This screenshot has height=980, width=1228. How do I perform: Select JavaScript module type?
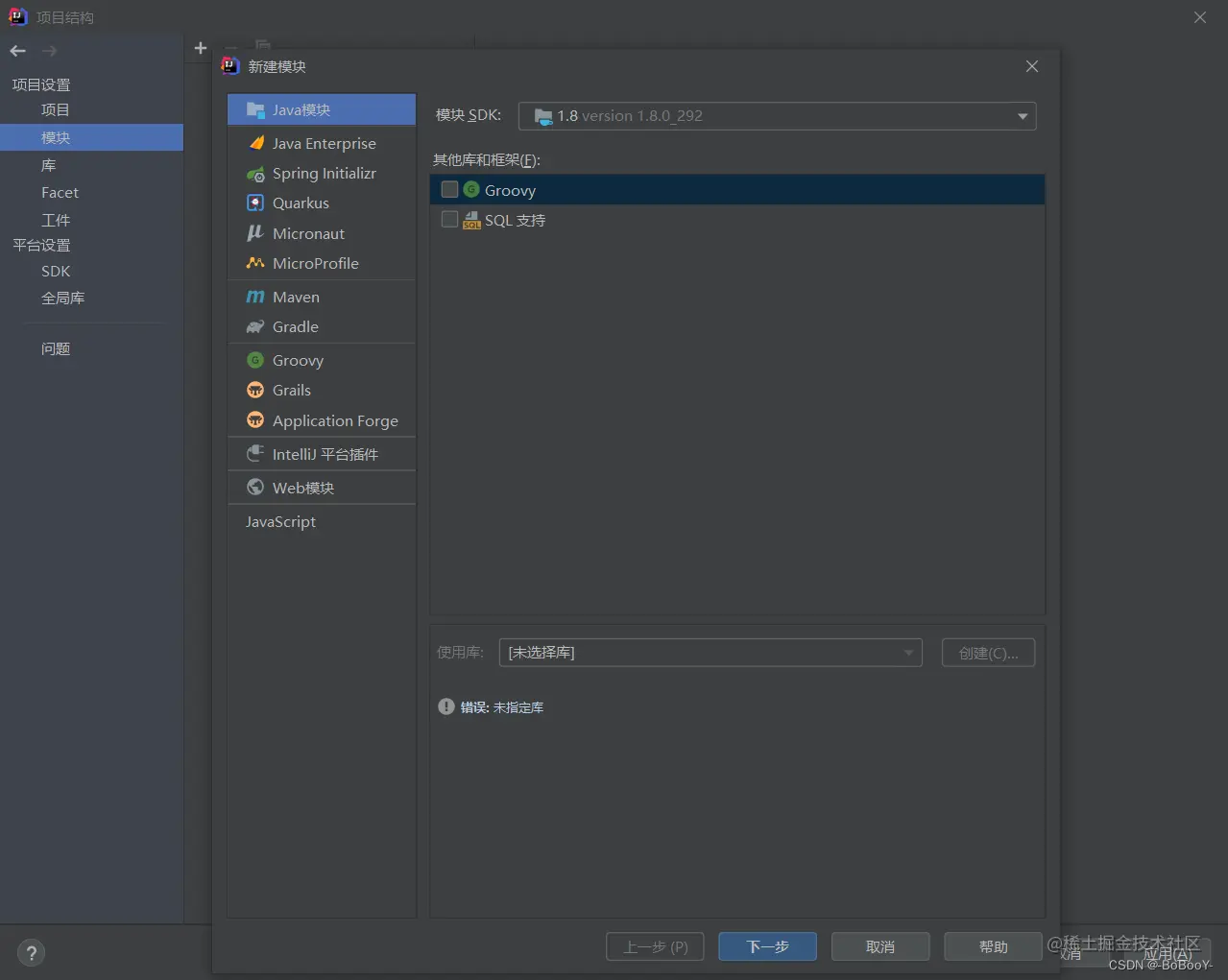[x=322, y=521]
